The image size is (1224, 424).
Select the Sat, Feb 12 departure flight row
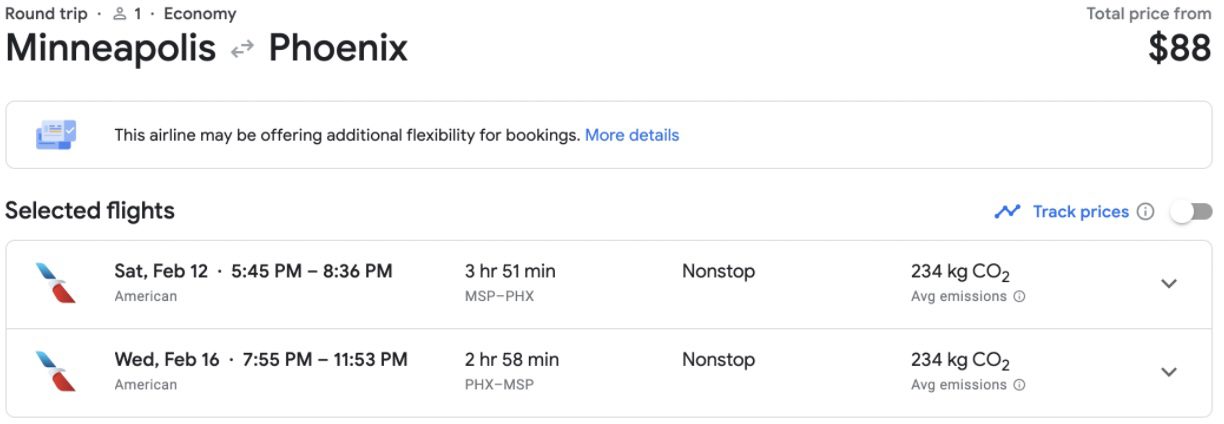600,283
